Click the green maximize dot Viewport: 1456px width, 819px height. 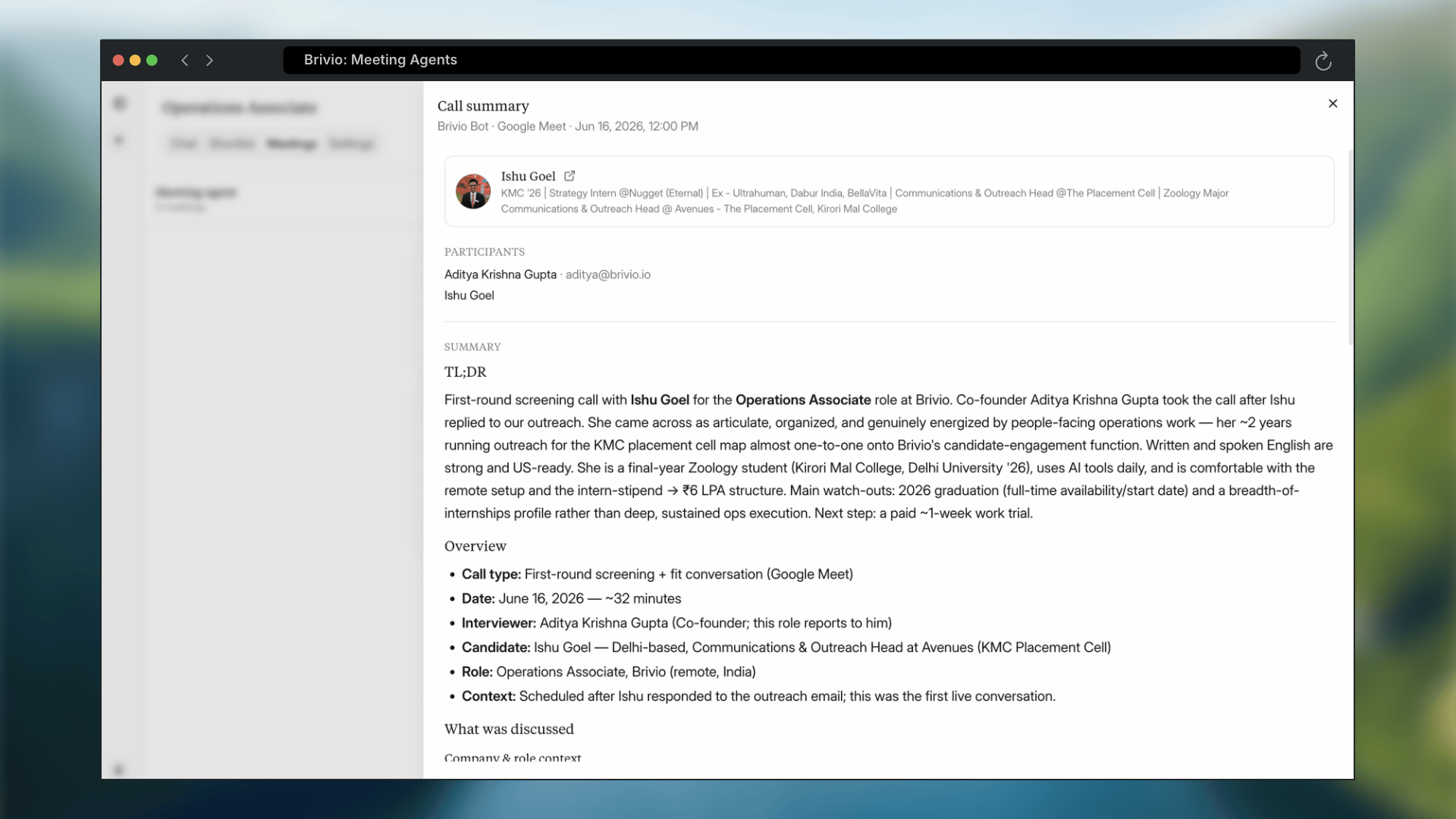pyautogui.click(x=152, y=60)
